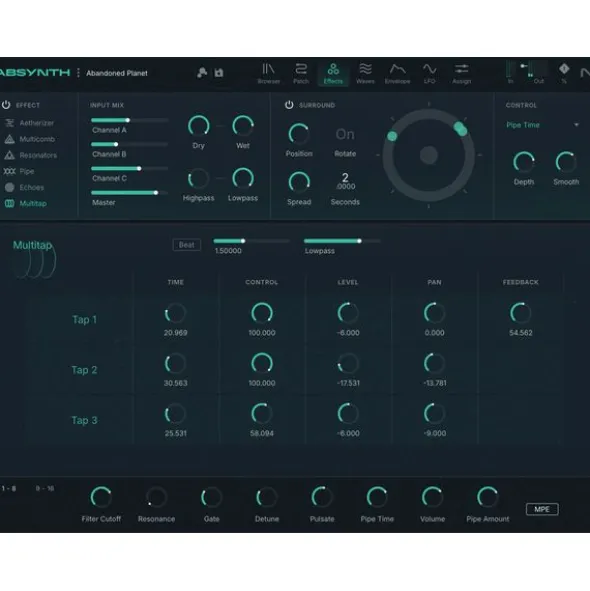Select the Echoes effect

pos(24,187)
